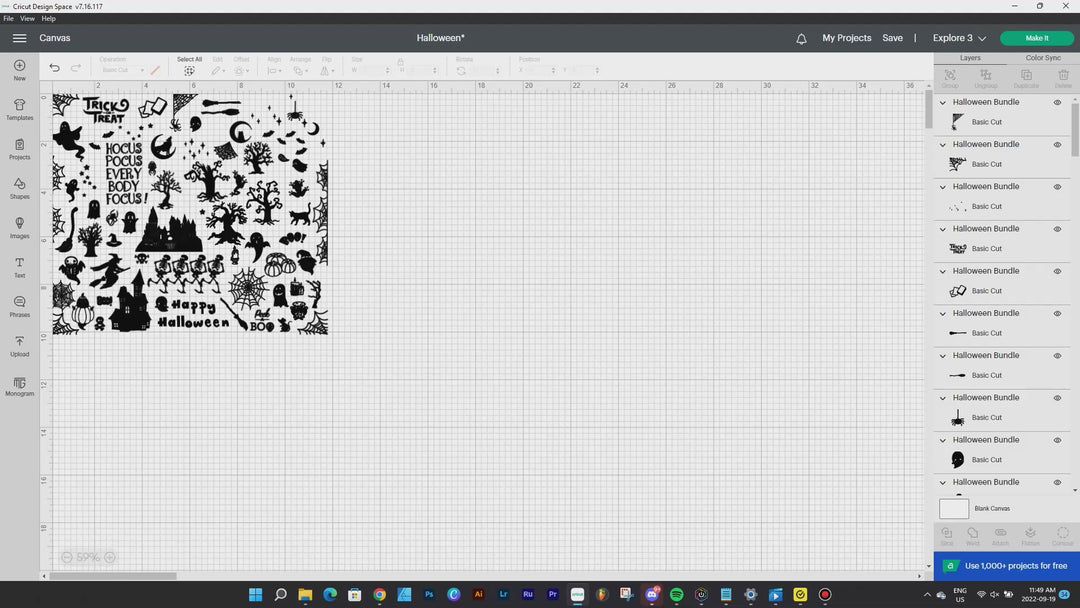Open the hamburger main menu
The image size is (1080, 608).
click(x=19, y=38)
